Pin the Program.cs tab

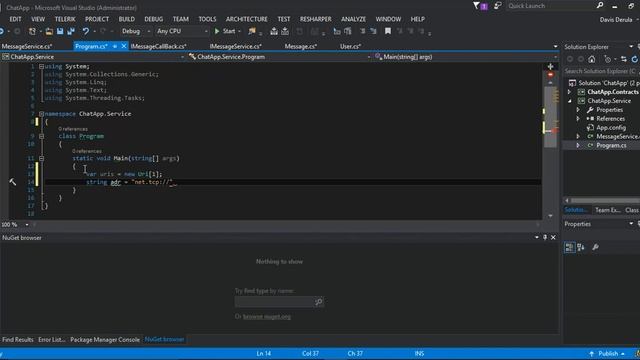[115, 46]
